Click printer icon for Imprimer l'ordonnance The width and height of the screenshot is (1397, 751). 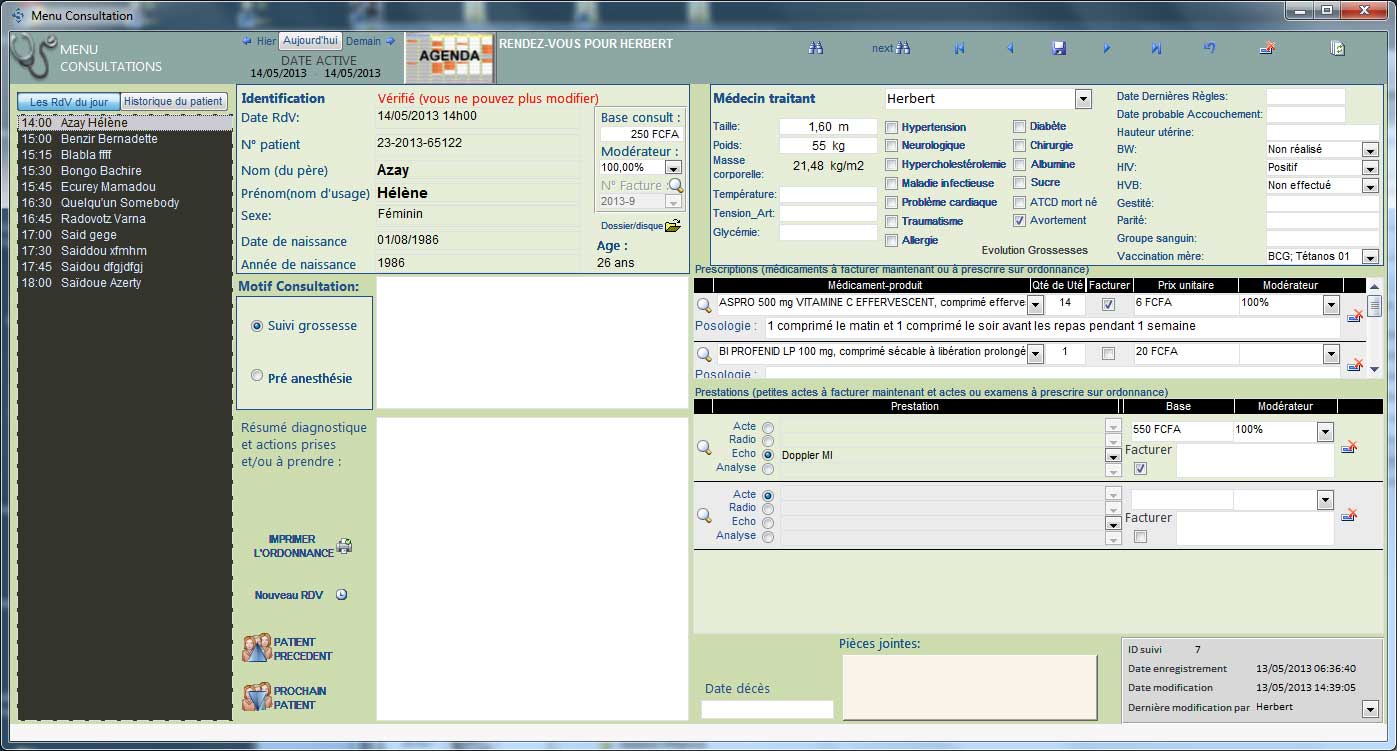pos(344,546)
